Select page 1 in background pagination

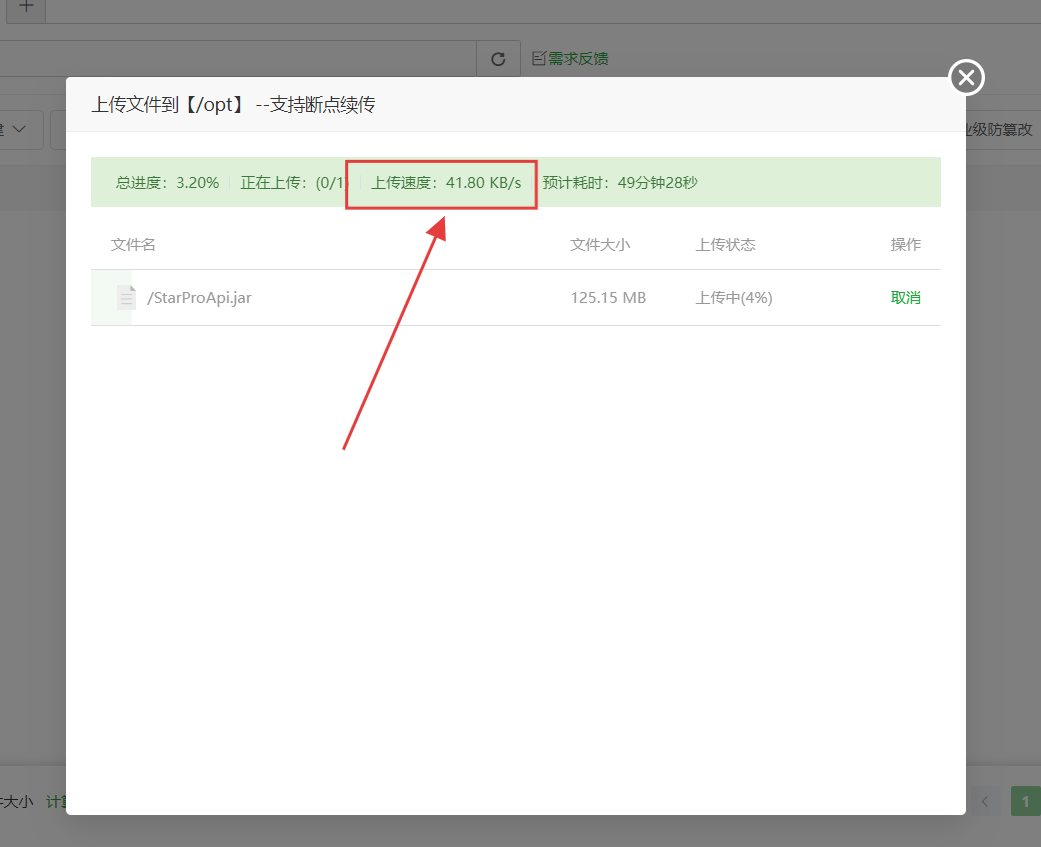[1025, 801]
